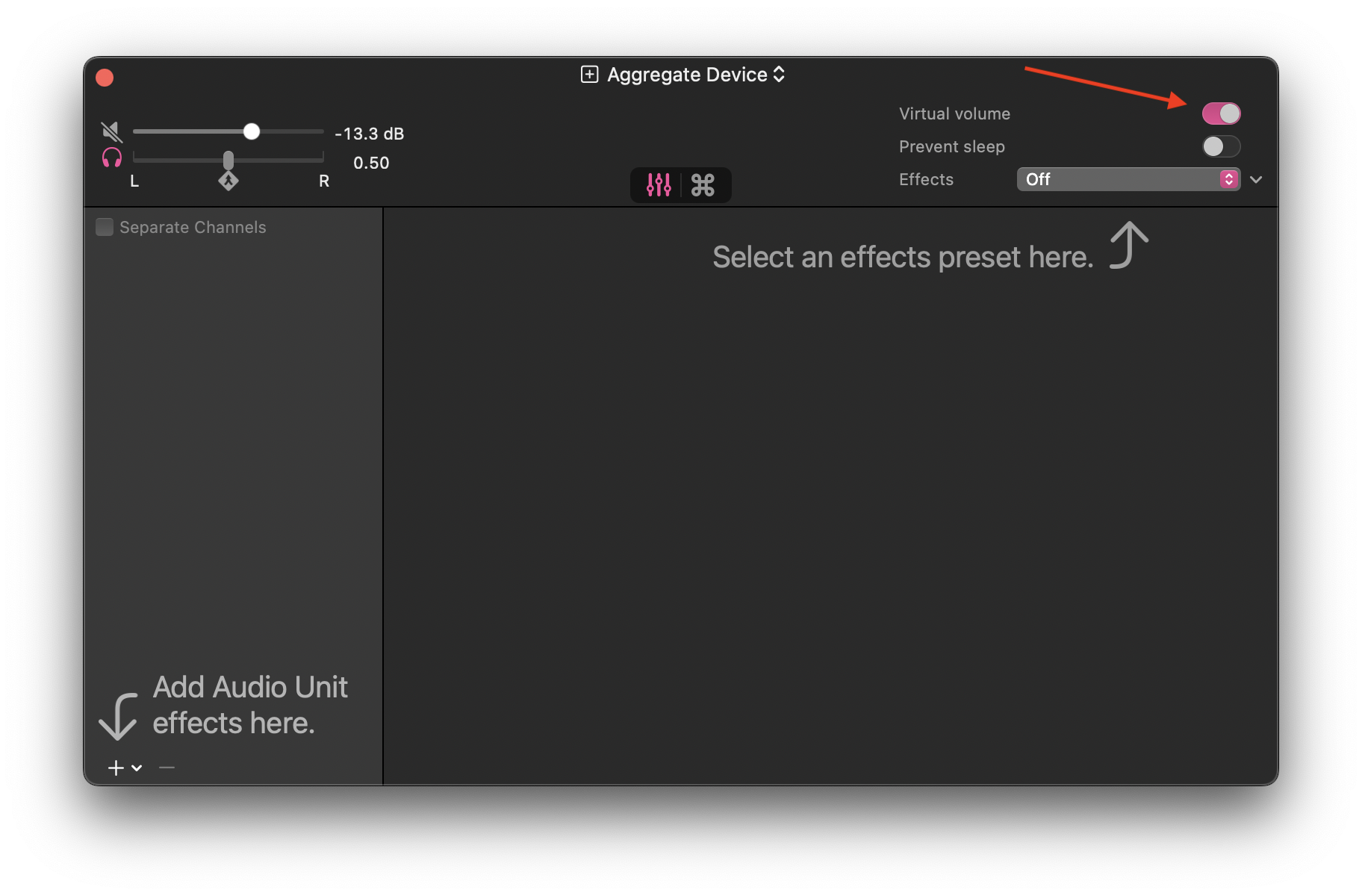The height and width of the screenshot is (896, 1362).
Task: Click the − icon to remove an effect
Action: point(167,767)
